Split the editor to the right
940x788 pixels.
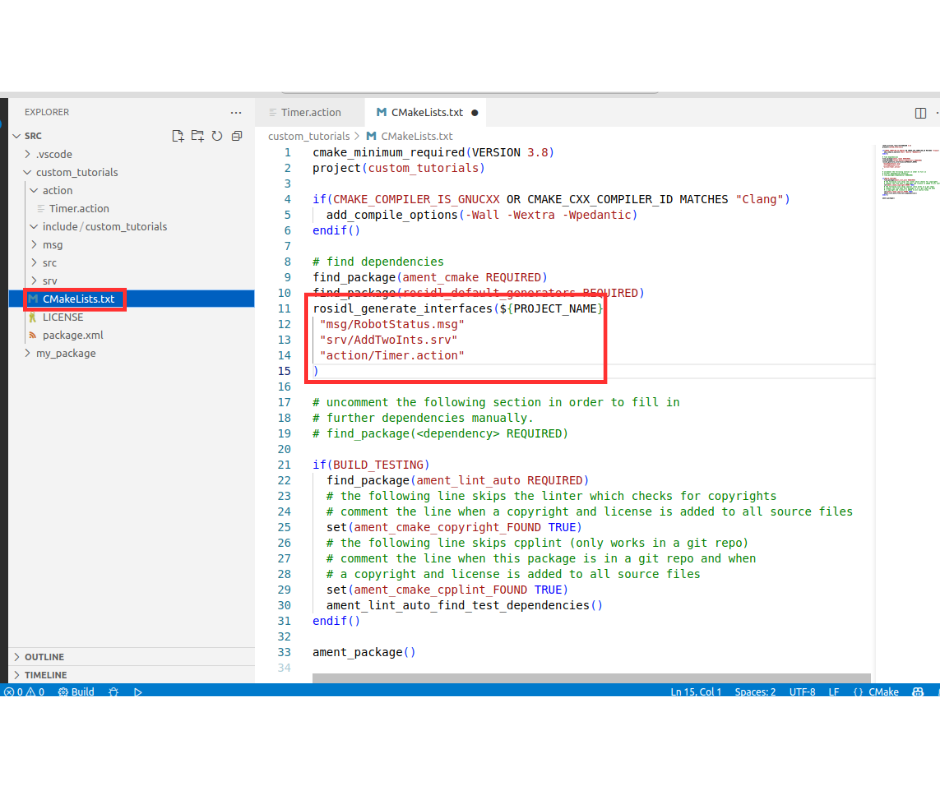(920, 113)
